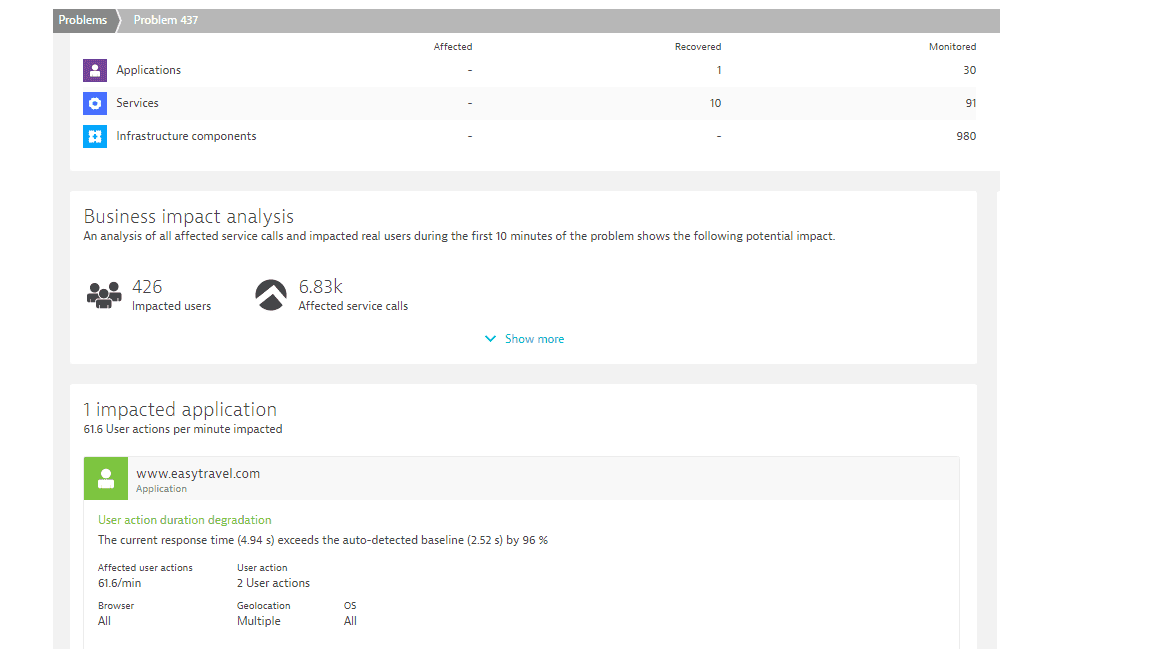Click the Affected column header
1155x649 pixels.
click(x=452, y=46)
